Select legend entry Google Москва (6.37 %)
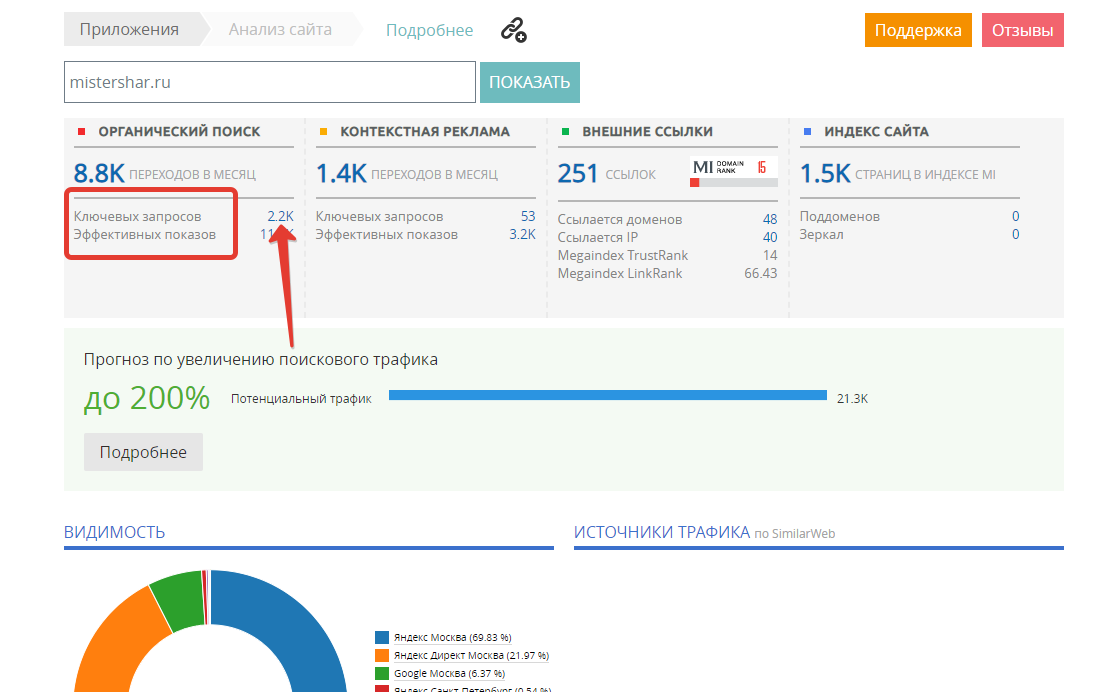 coord(449,673)
